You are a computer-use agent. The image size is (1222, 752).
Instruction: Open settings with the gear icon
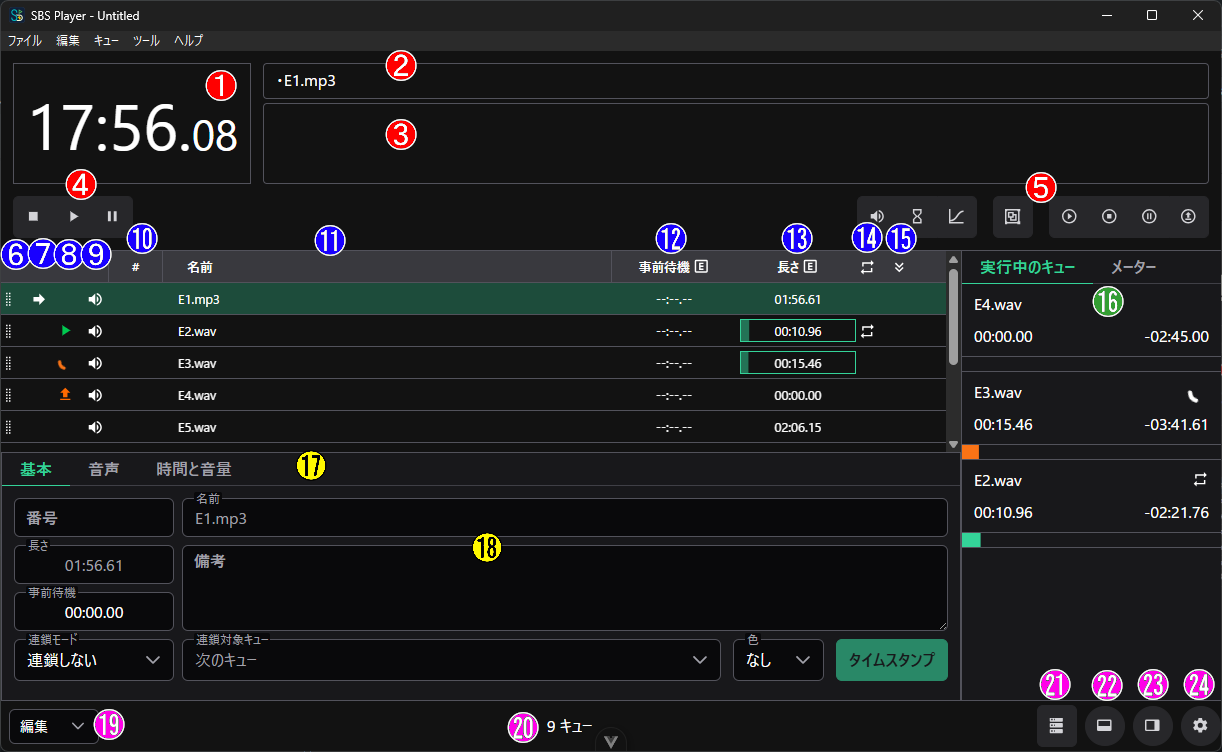coord(1200,726)
